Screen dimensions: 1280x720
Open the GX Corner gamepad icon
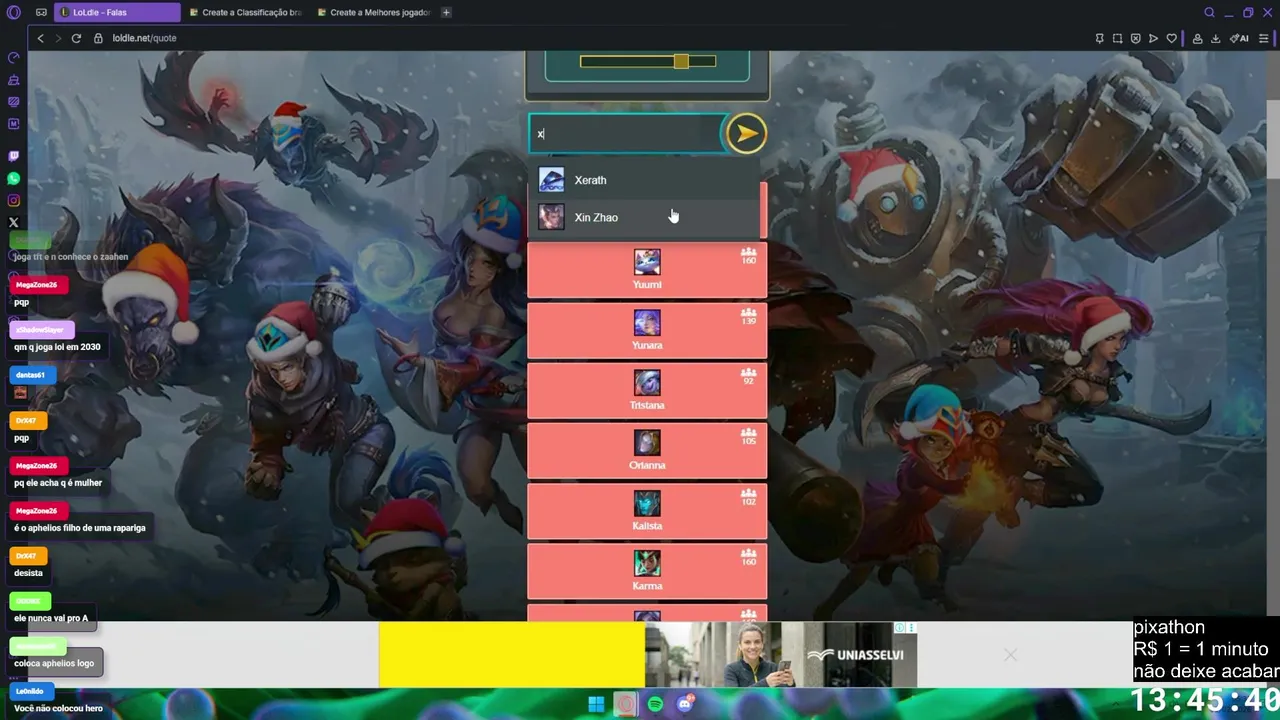pos(41,13)
